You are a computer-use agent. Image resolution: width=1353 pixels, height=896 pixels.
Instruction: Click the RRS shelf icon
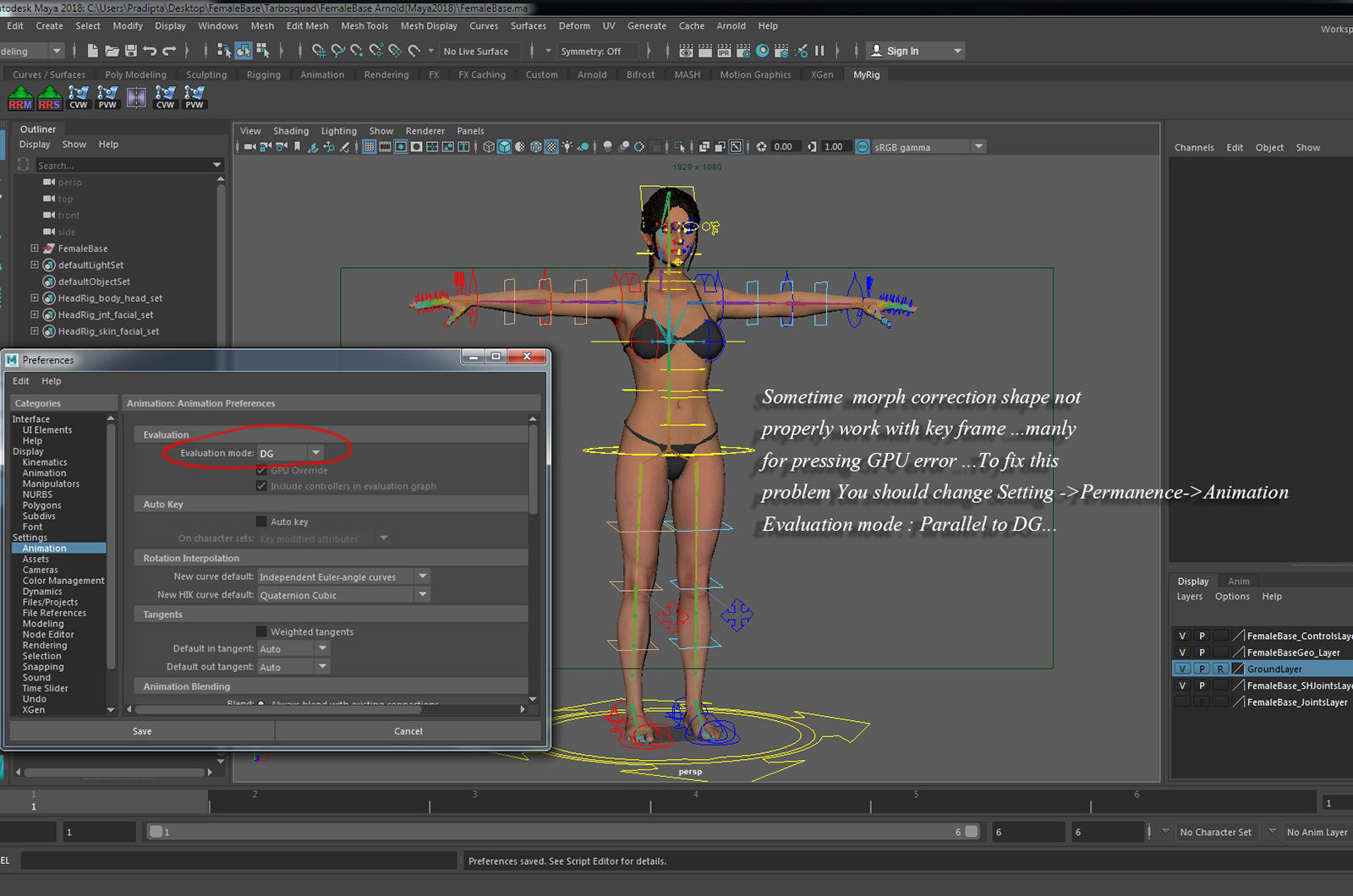point(50,98)
